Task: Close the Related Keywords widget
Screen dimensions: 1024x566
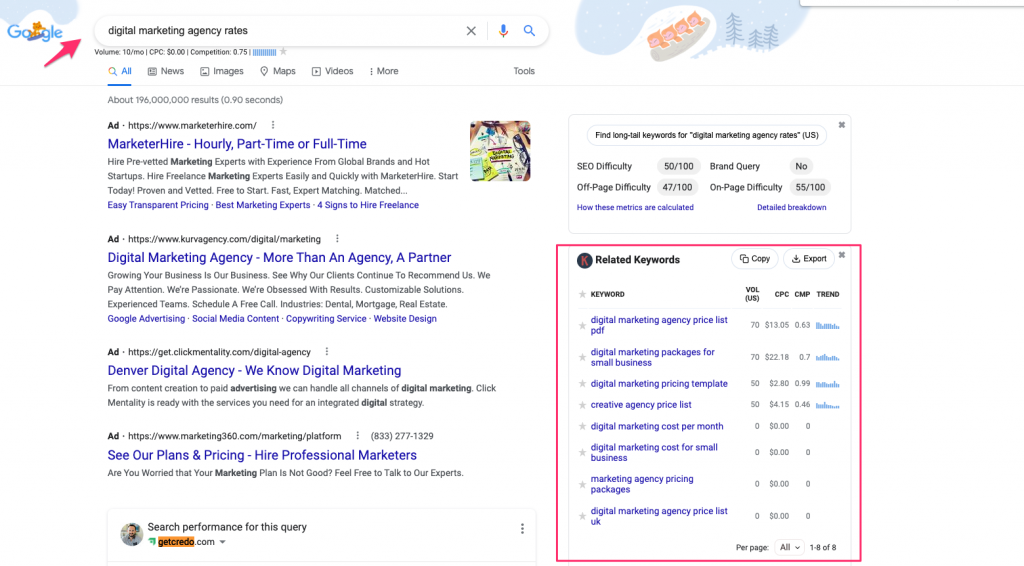Action: tap(842, 255)
